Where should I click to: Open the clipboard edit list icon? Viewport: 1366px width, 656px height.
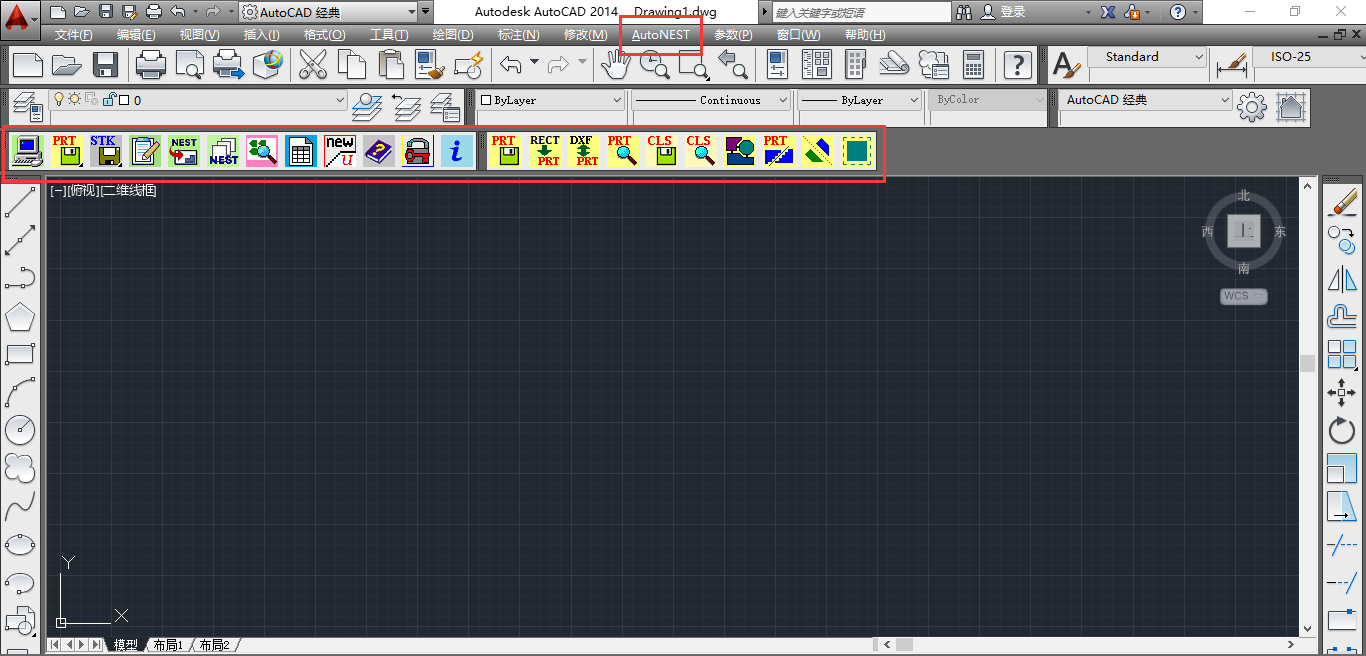(x=145, y=151)
